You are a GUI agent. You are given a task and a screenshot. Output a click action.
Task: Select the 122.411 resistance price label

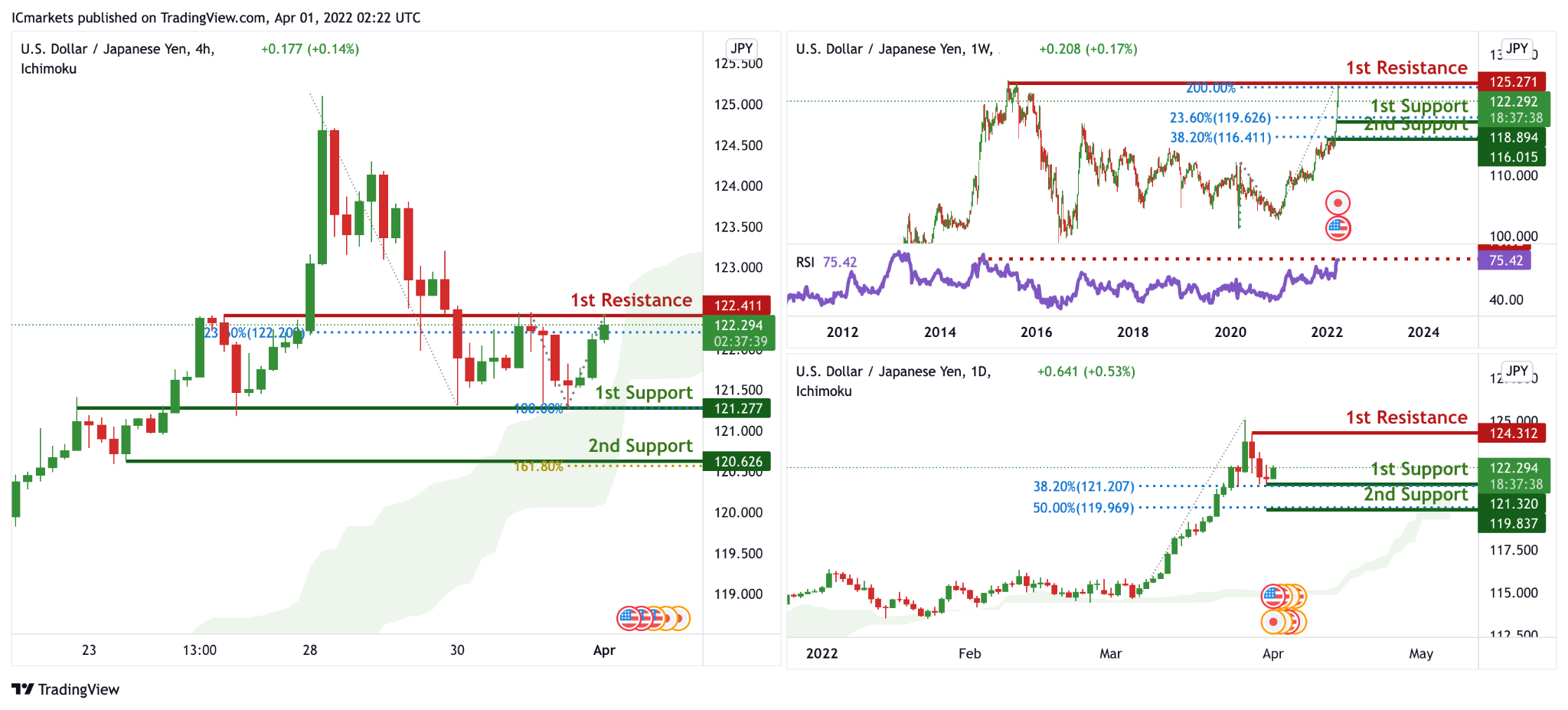(737, 306)
